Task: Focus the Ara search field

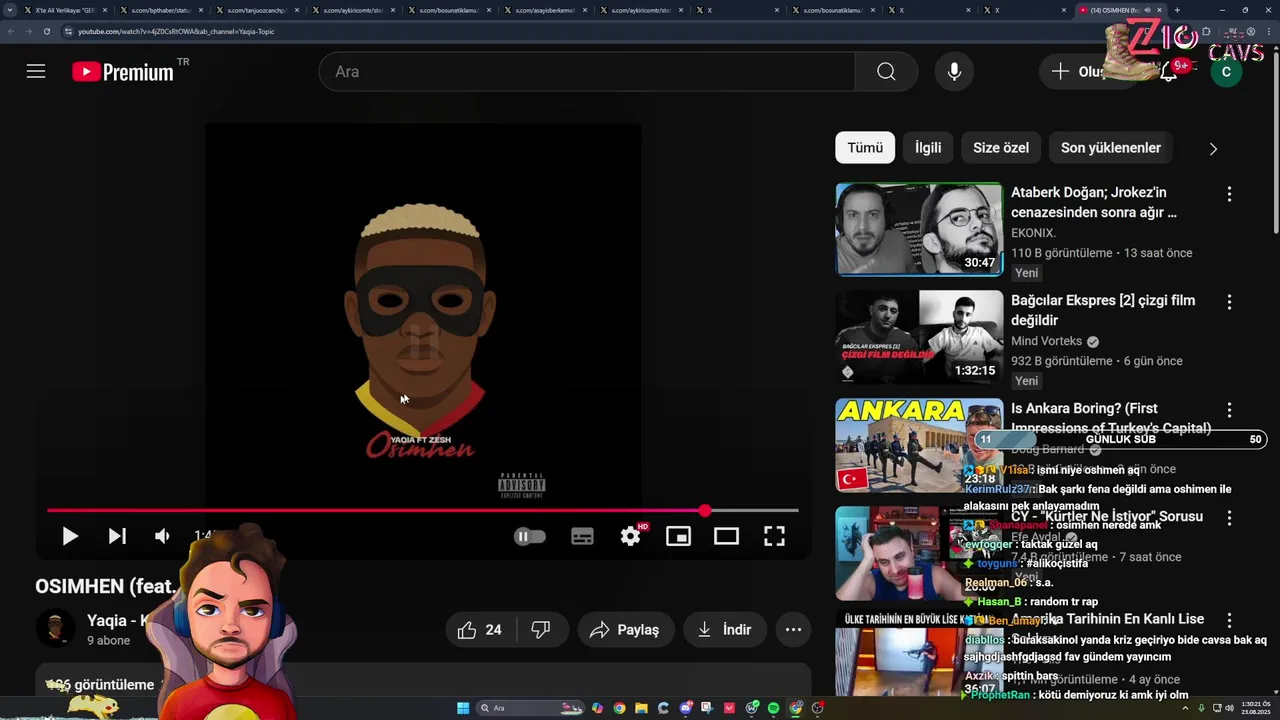Action: [x=587, y=71]
